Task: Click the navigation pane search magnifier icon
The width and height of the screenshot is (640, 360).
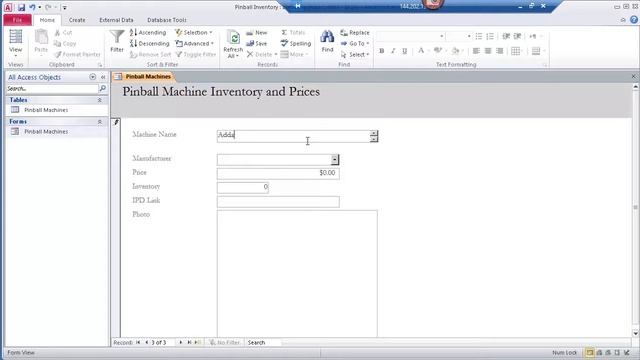Action: [103, 89]
